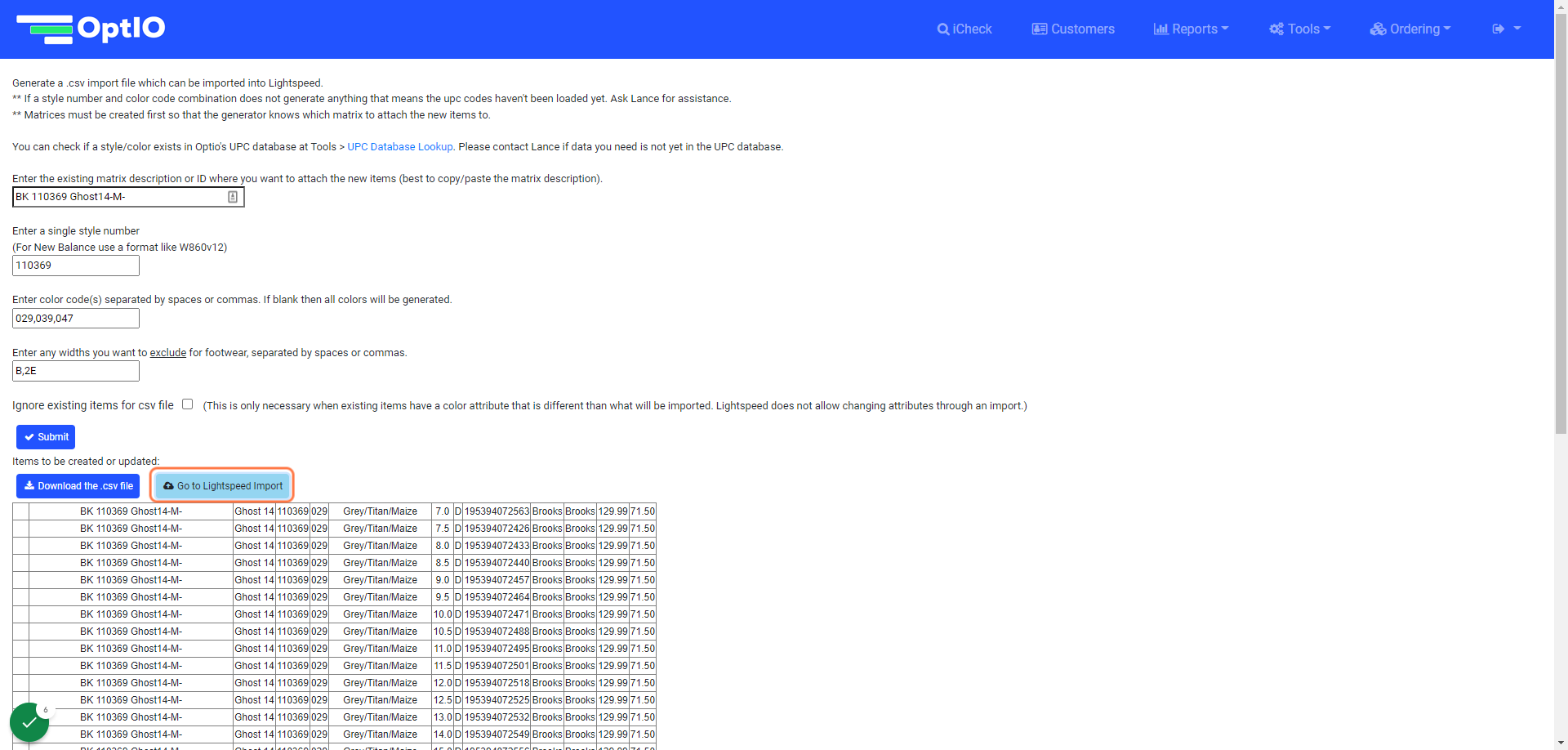Click UPC cell 195394072563

pyautogui.click(x=497, y=511)
